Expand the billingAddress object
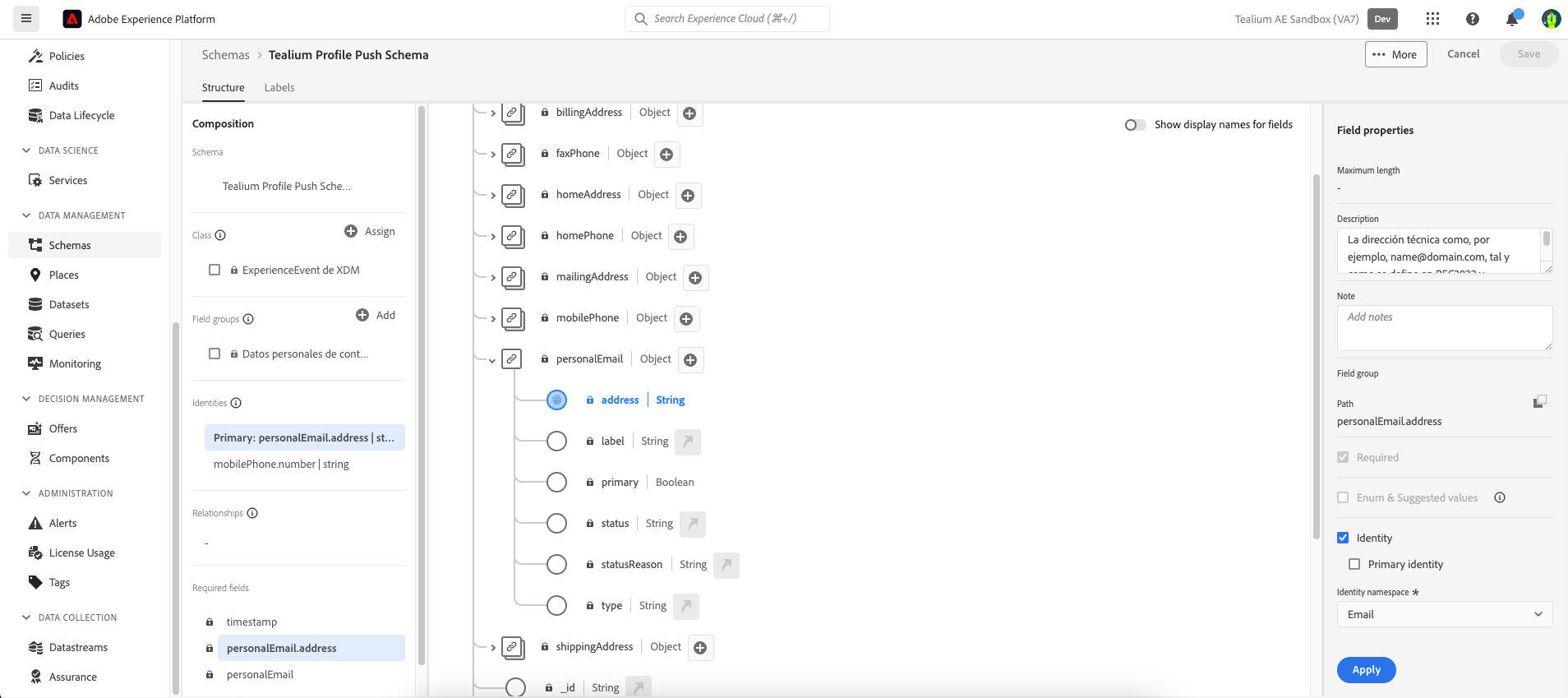The image size is (1568, 698). click(x=493, y=113)
